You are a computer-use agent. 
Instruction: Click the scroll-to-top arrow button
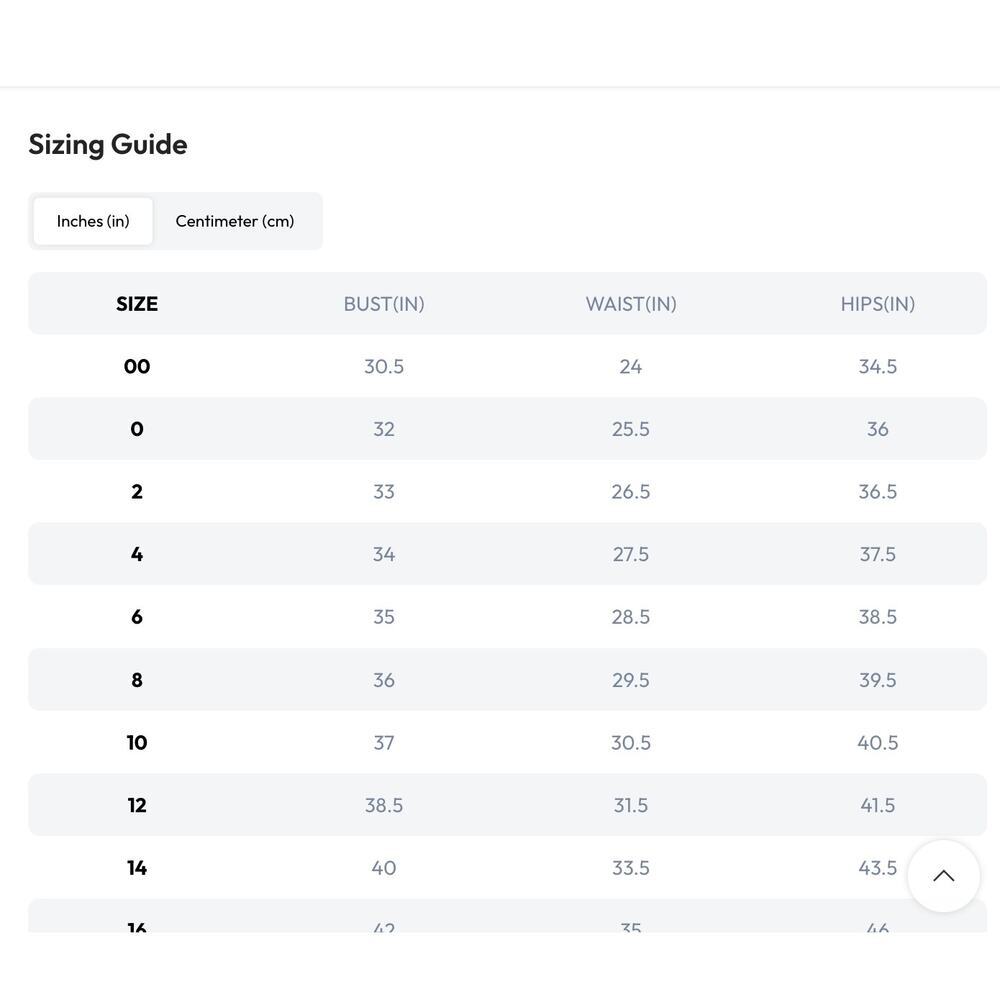click(943, 876)
